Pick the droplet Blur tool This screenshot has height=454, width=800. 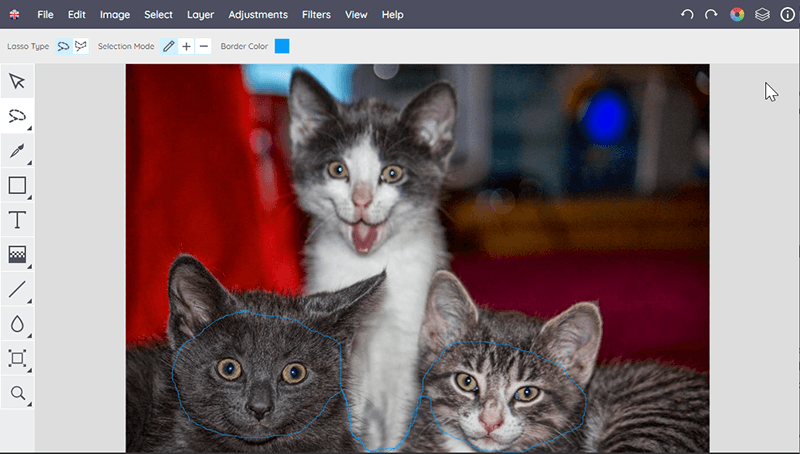click(x=17, y=324)
